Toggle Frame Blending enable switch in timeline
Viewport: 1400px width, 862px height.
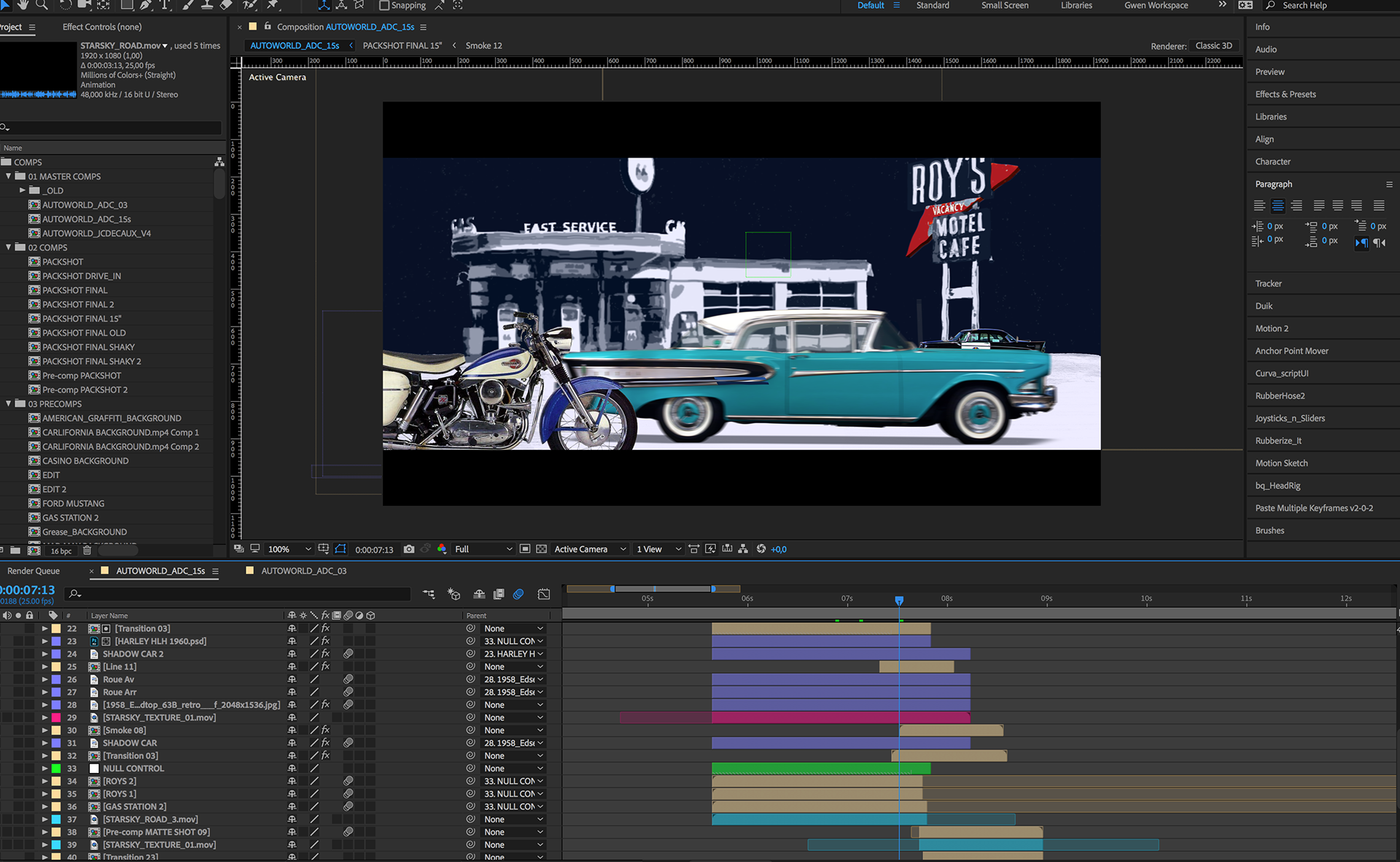[499, 594]
